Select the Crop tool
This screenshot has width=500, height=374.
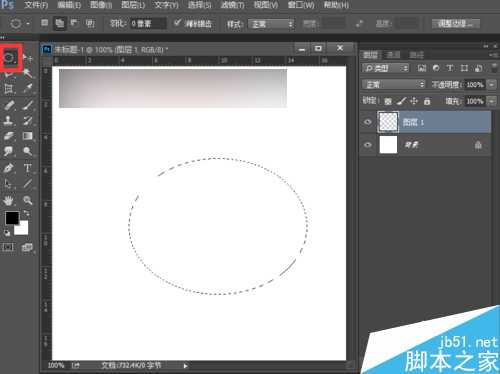[x=9, y=88]
